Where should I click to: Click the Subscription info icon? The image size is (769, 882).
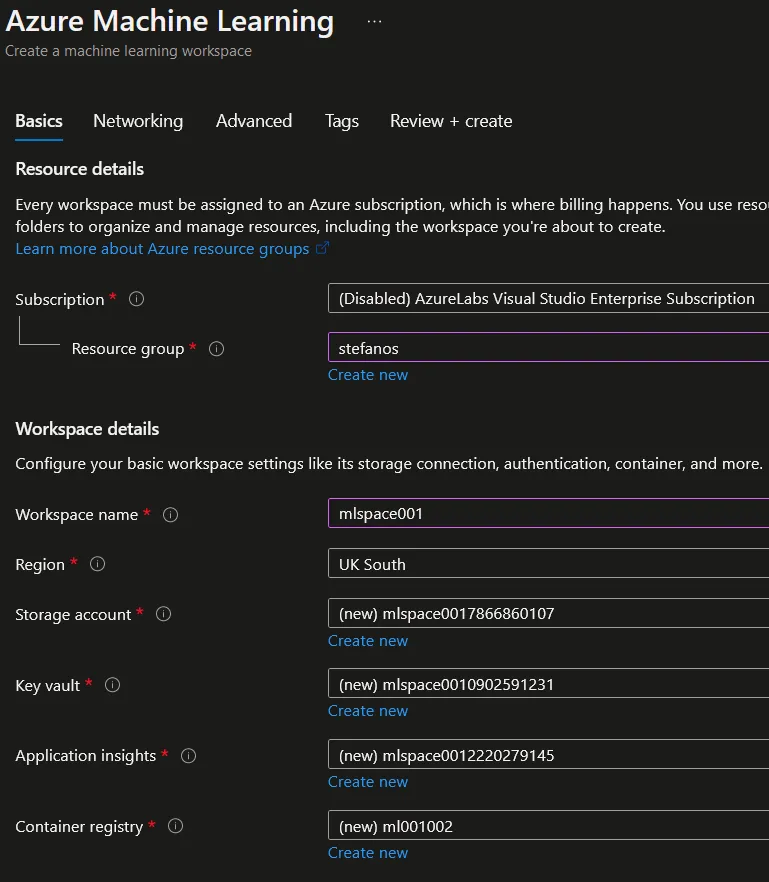136,299
